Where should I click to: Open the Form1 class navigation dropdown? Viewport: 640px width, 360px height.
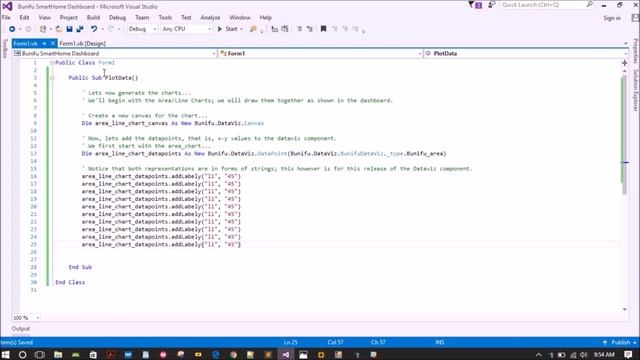320,53
